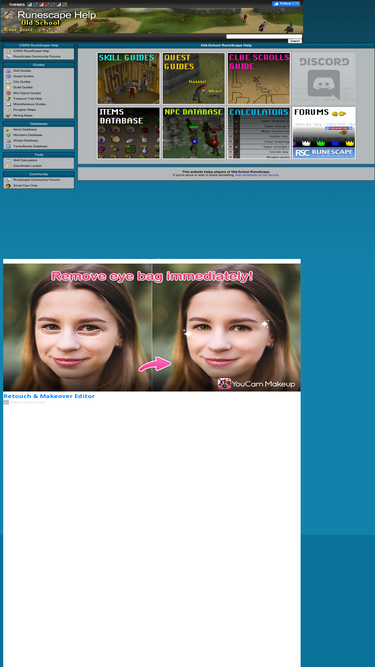Click the Tome/Books Database icon

(x=8, y=146)
